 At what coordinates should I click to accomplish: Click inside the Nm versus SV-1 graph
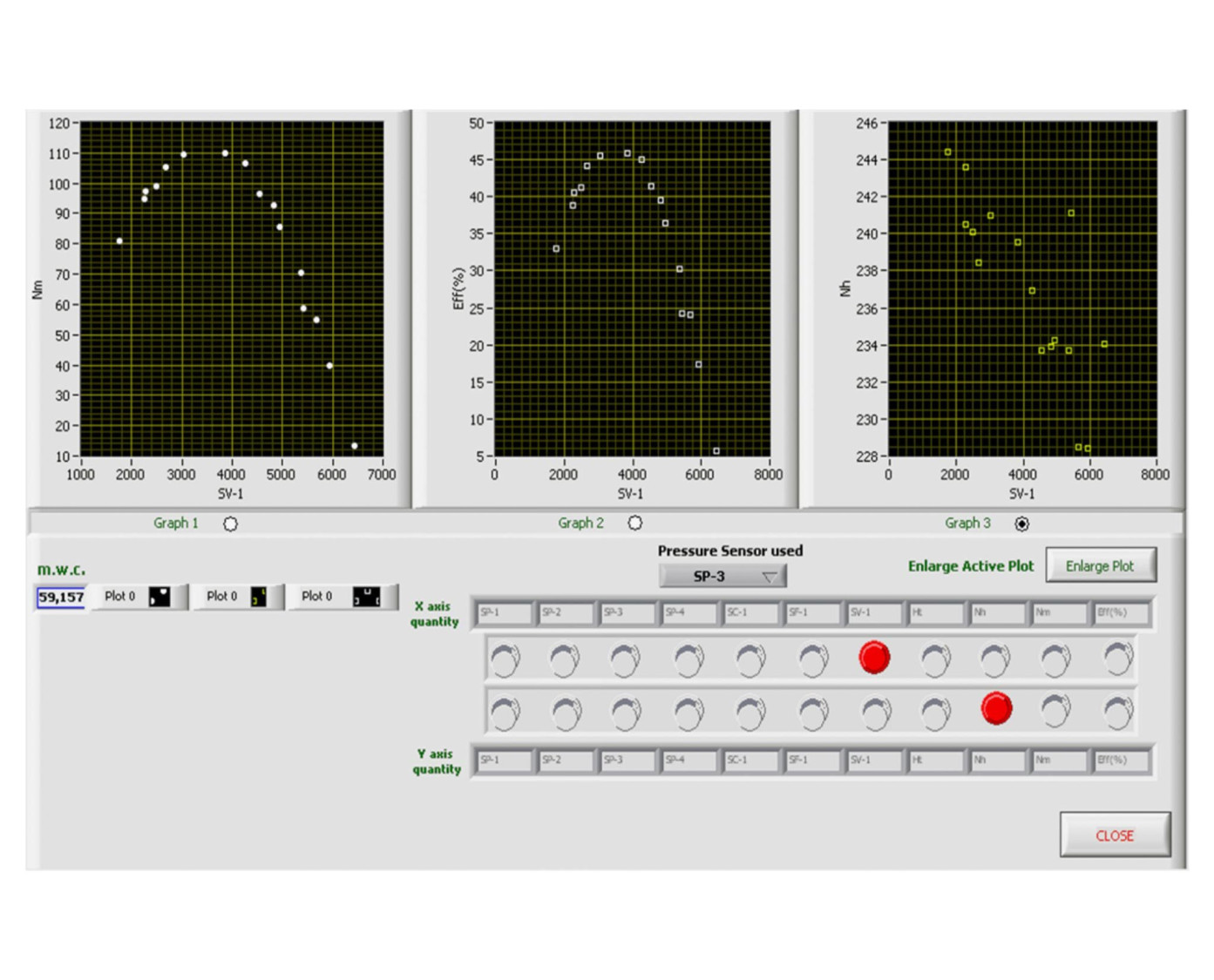(x=231, y=287)
